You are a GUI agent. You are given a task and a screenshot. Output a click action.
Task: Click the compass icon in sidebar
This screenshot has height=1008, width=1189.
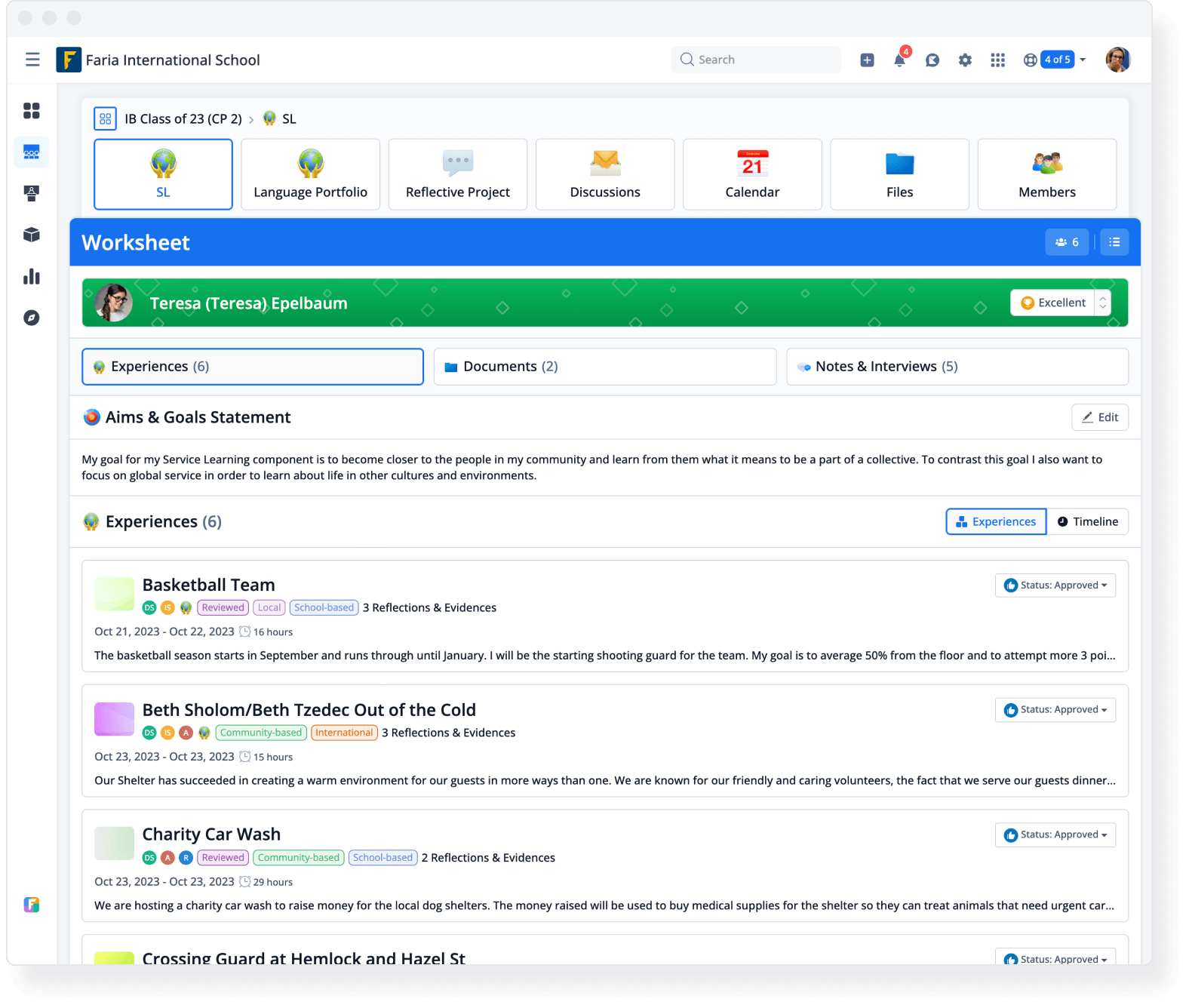click(x=32, y=318)
